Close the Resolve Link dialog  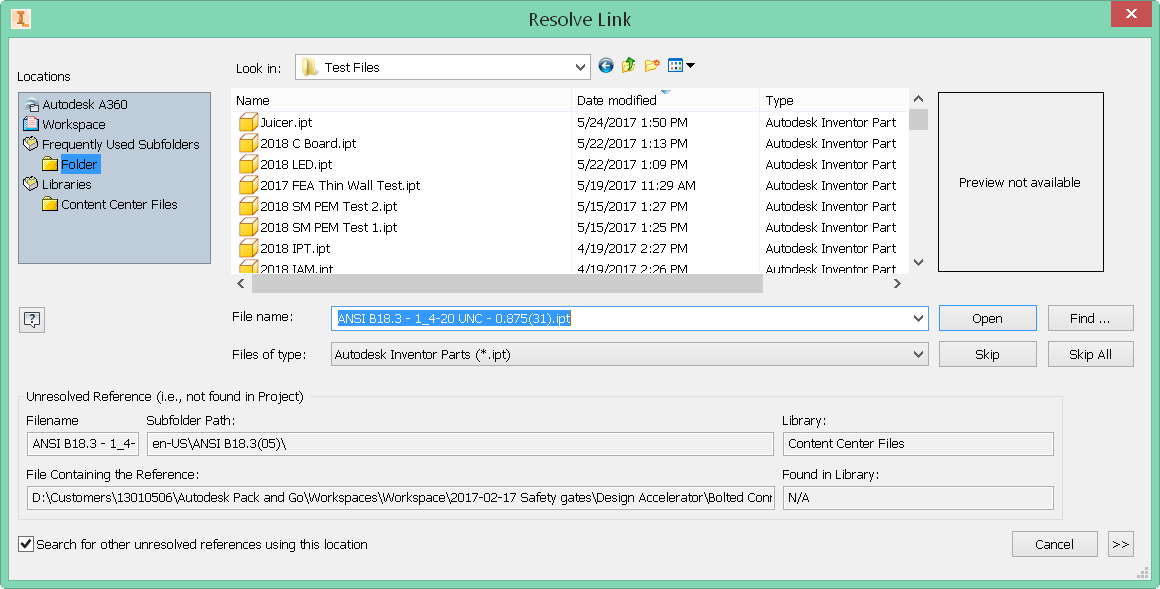[x=1131, y=13]
